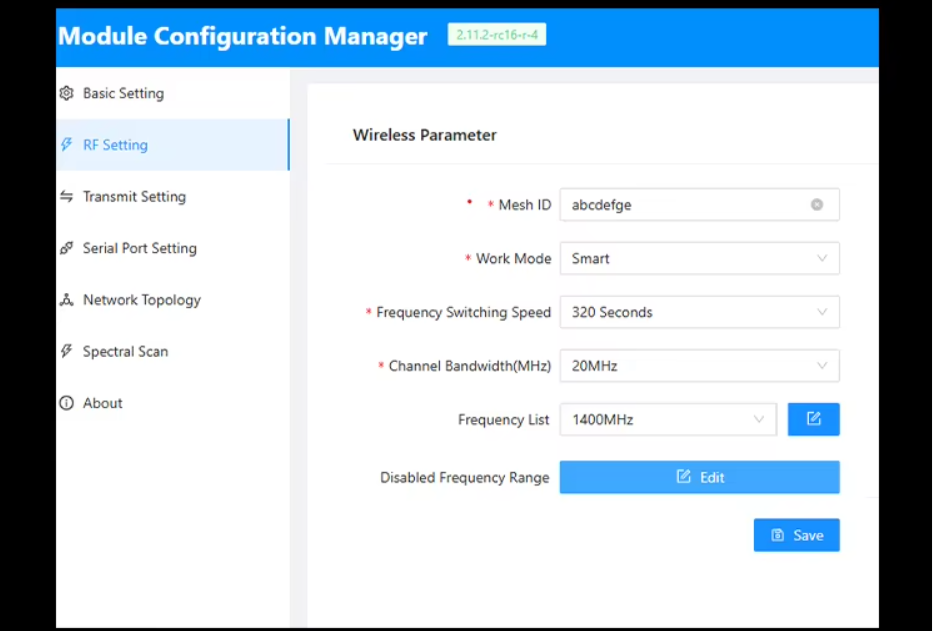Screen dimensions: 933x631
Task: Expand the Frequency List 1400MHz dropdown
Action: 668,419
